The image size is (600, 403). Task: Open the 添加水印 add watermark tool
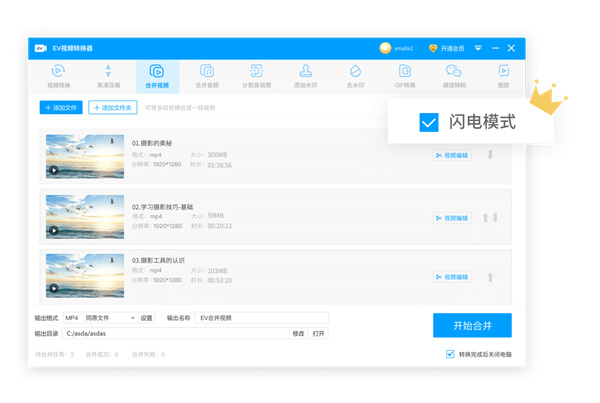tap(305, 77)
